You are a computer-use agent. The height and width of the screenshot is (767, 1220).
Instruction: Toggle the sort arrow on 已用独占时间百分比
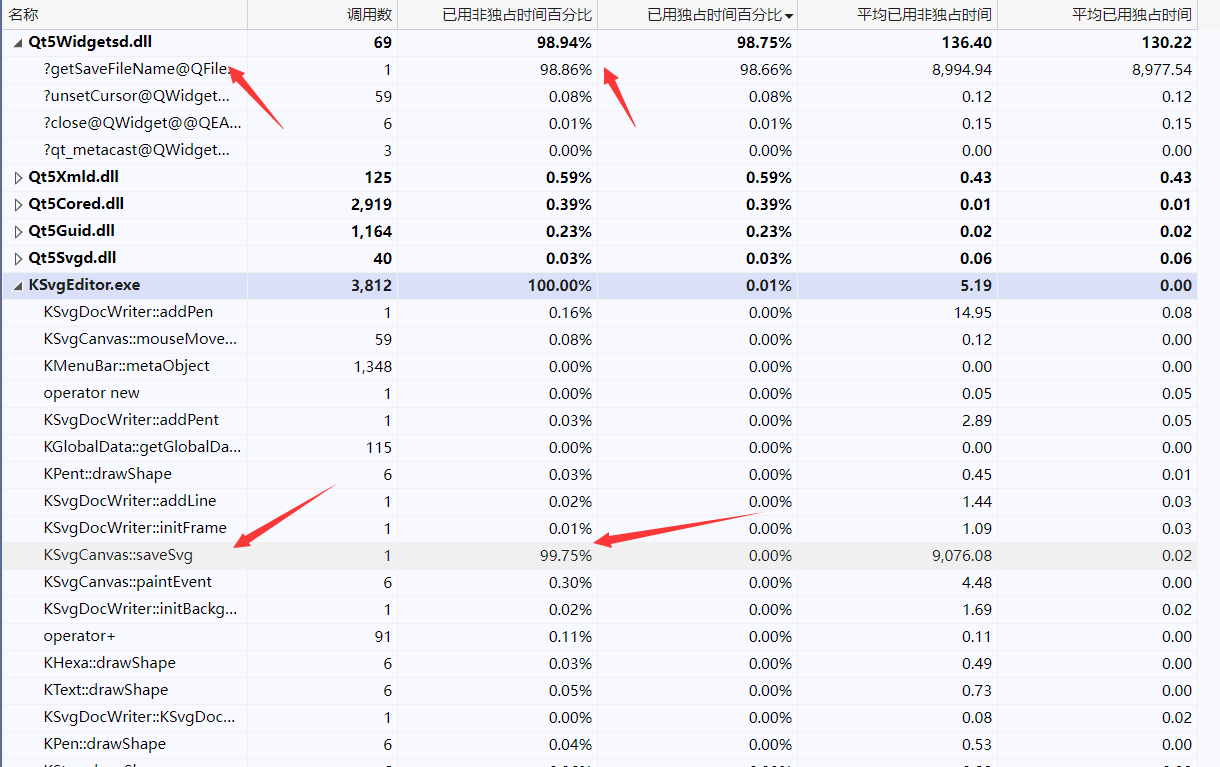click(x=790, y=16)
